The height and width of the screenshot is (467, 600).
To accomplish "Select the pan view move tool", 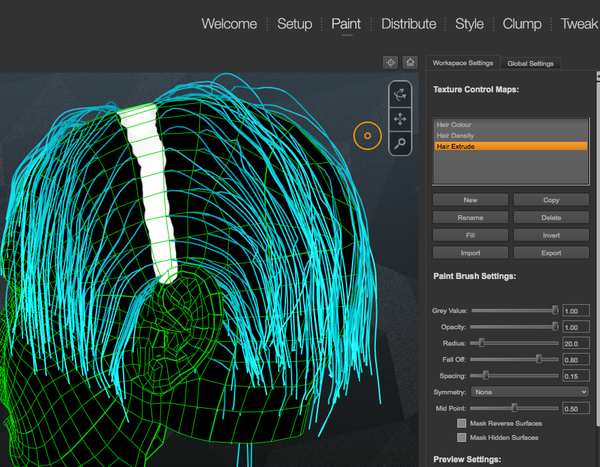I will [400, 119].
